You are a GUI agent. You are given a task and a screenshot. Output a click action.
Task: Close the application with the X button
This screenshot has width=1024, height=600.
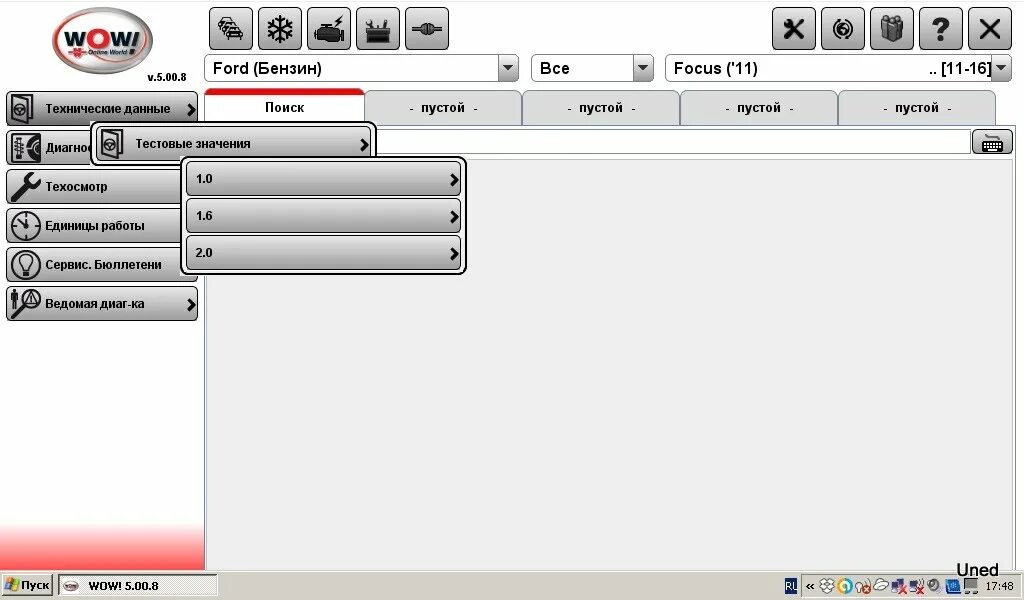tap(989, 29)
